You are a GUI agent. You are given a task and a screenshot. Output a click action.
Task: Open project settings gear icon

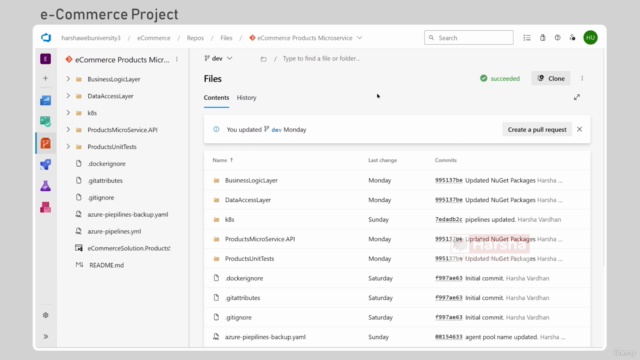(45, 315)
